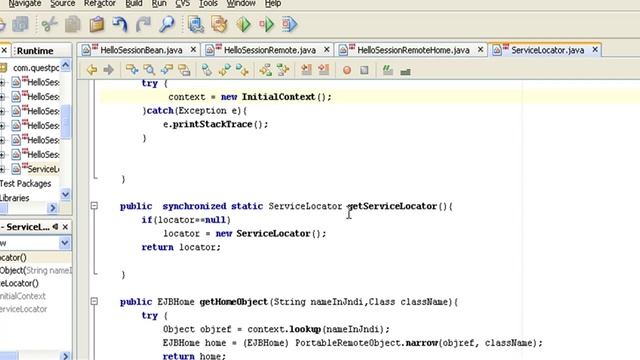Close the HelloSessionBean.java tab
The height and width of the screenshot is (360, 640).
click(x=193, y=50)
